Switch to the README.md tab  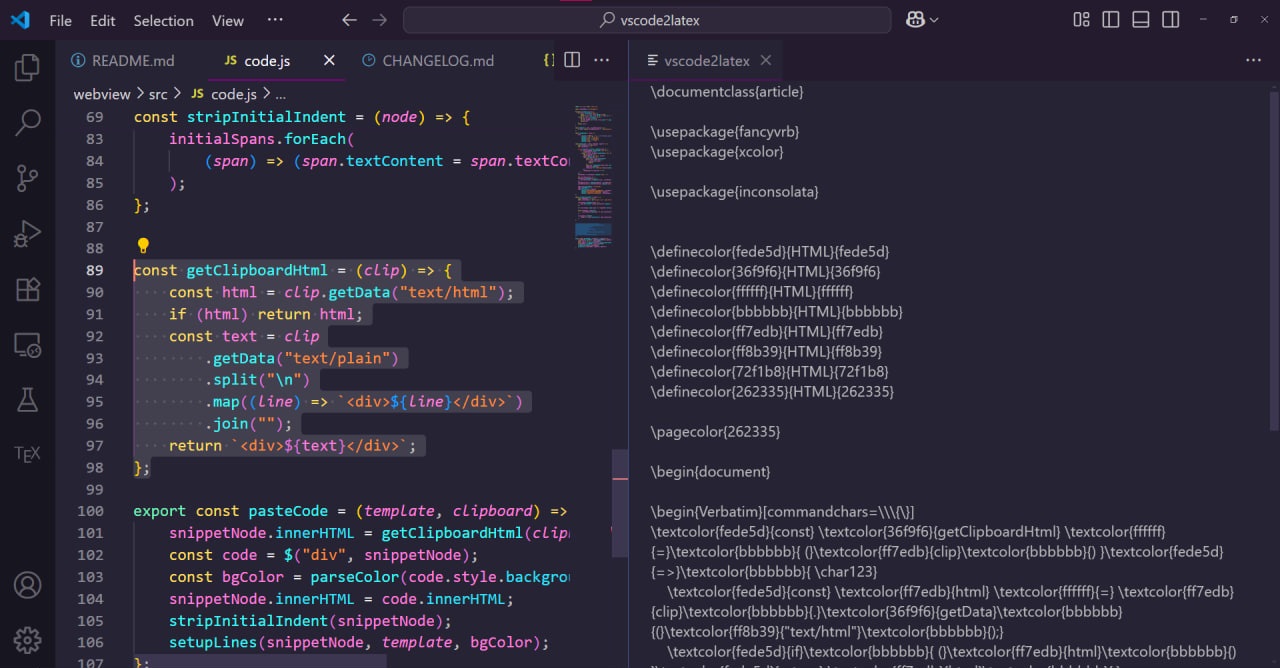(123, 61)
